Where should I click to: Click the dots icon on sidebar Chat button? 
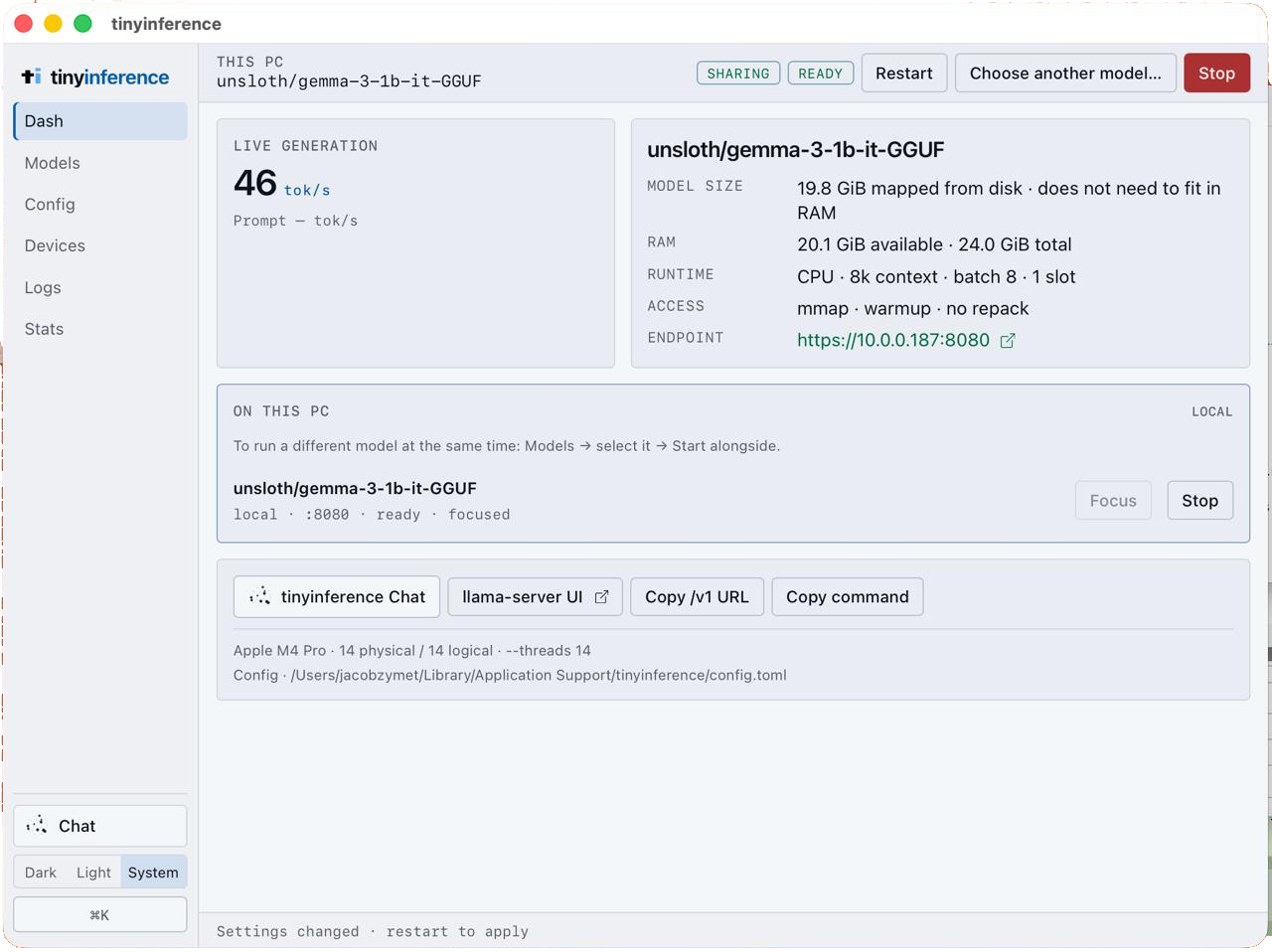(x=37, y=826)
